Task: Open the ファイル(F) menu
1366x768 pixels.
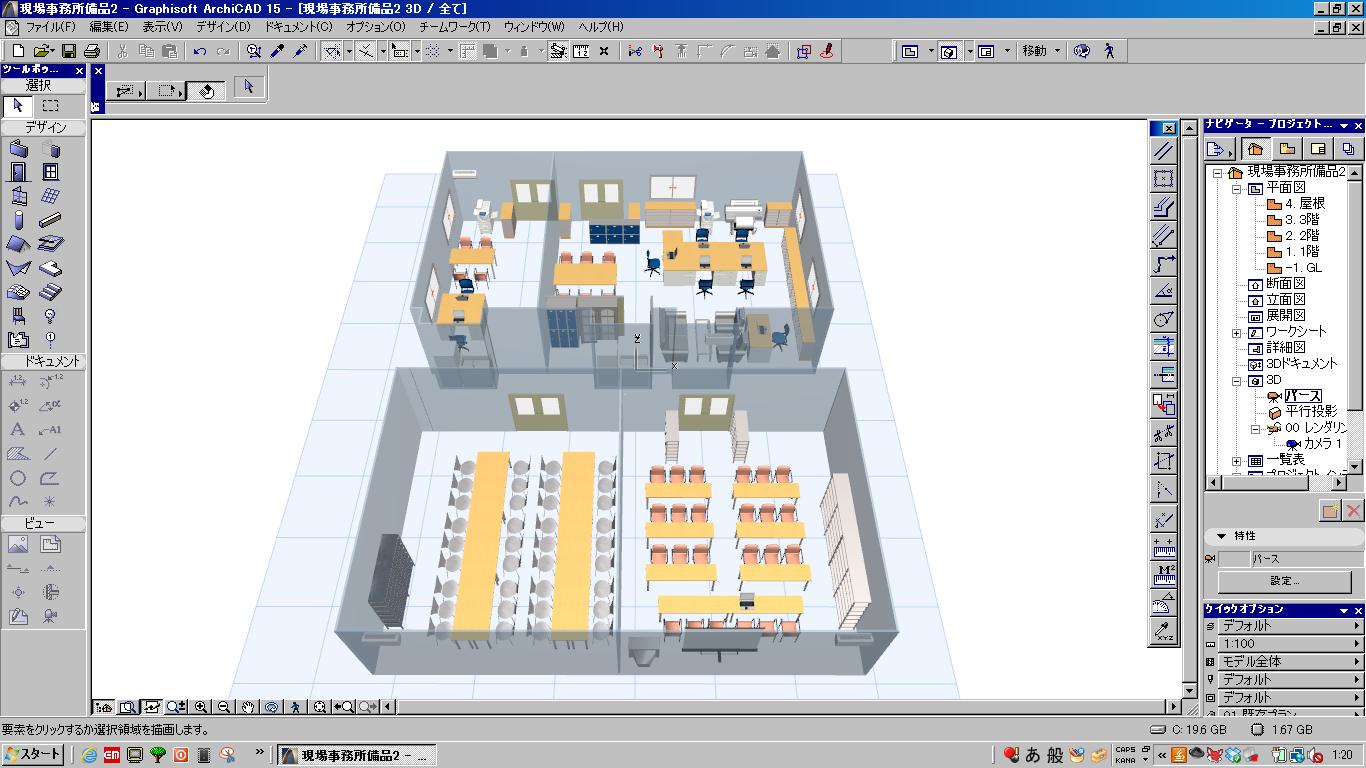Action: (x=50, y=27)
